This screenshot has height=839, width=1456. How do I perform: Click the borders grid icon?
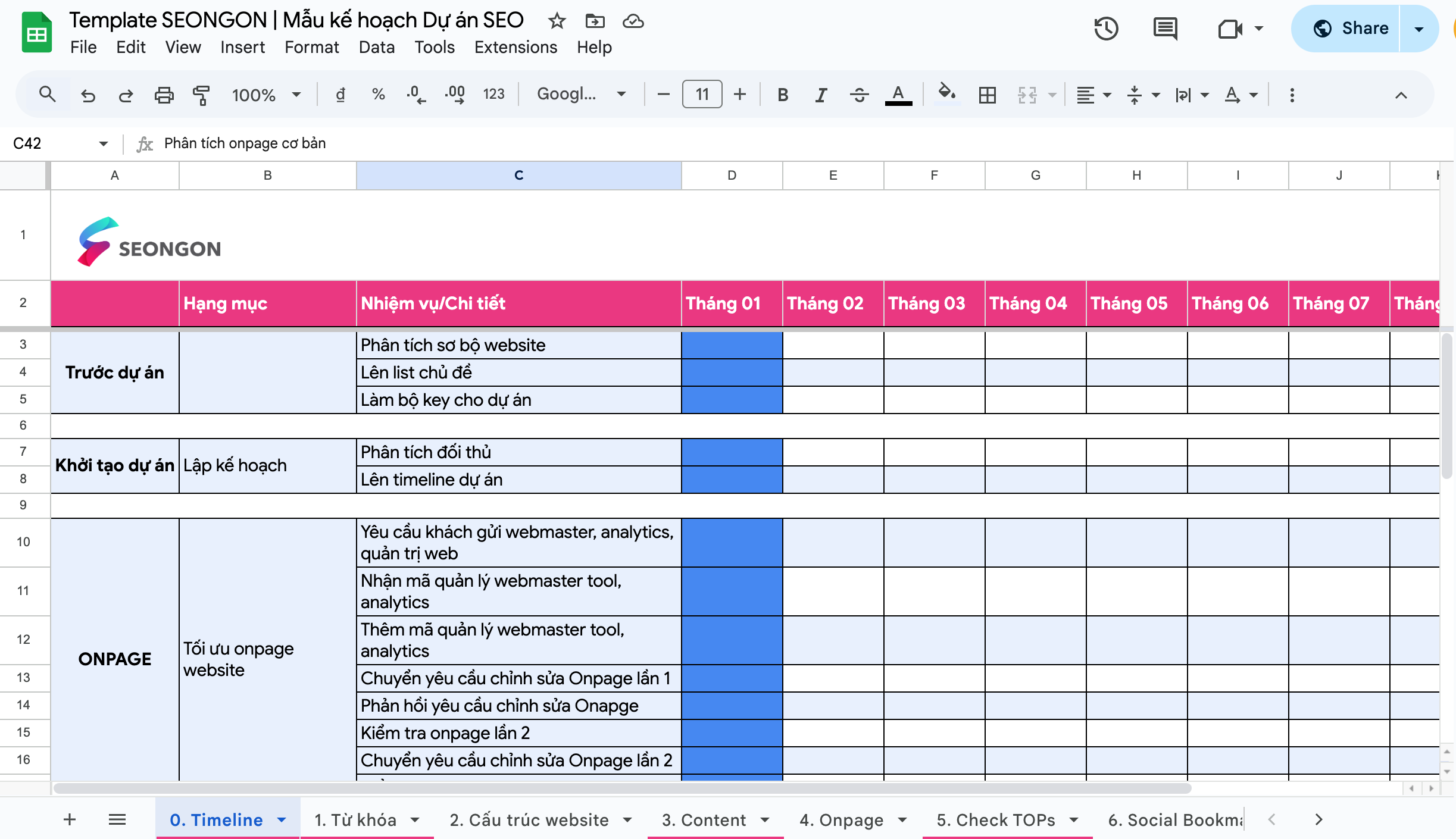tap(987, 95)
